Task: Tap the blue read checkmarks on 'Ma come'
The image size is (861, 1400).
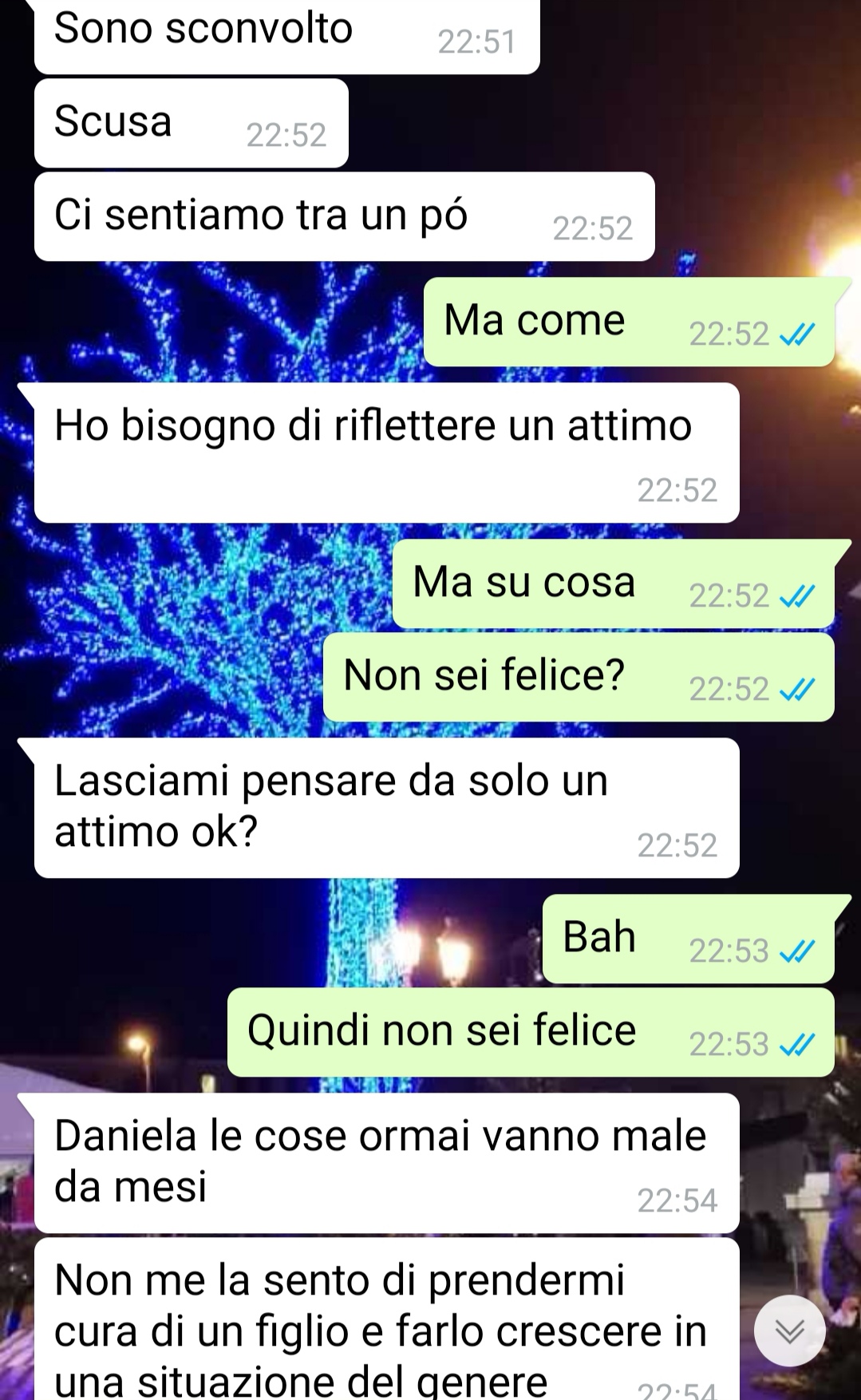Action: (x=796, y=334)
